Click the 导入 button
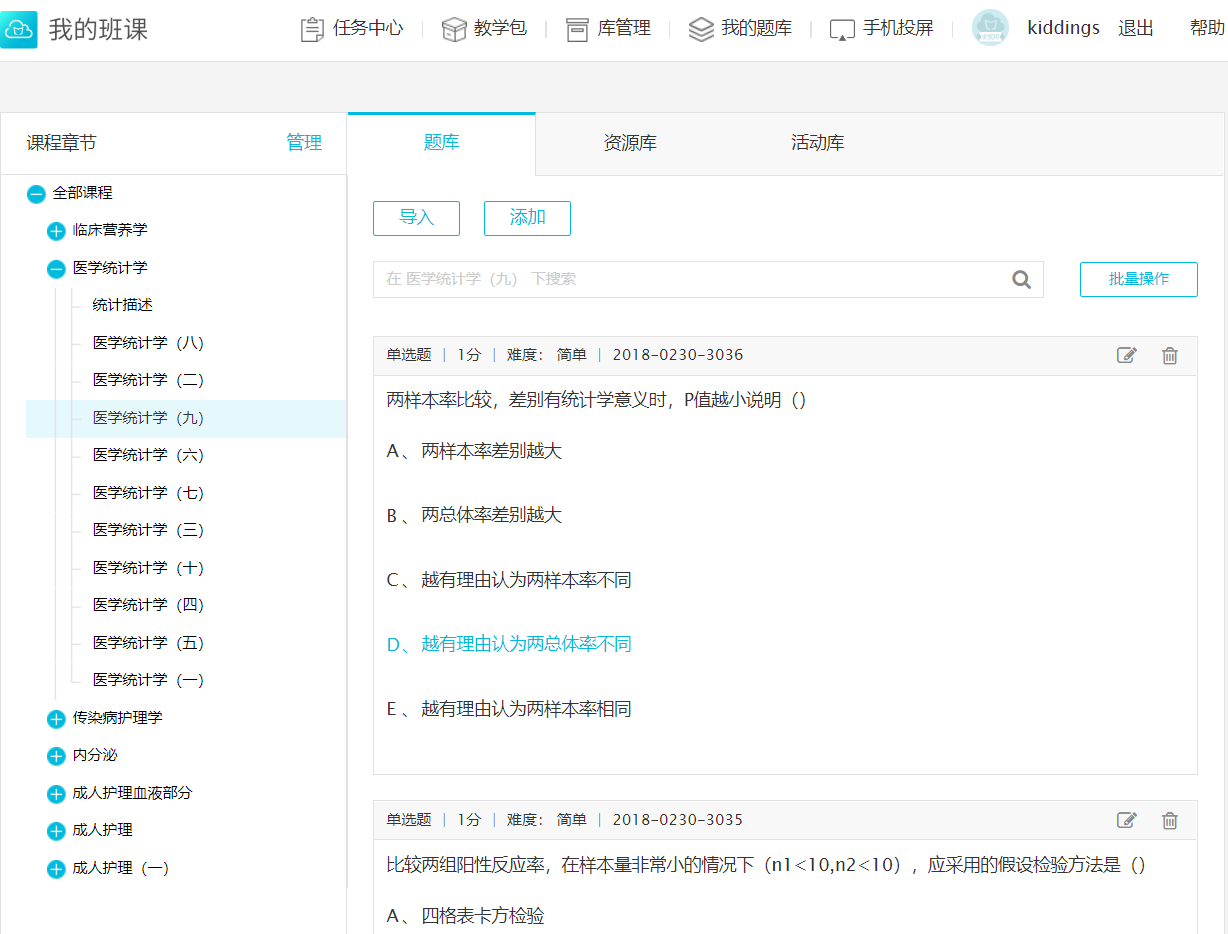Viewport: 1228px width, 934px height. 416,218
